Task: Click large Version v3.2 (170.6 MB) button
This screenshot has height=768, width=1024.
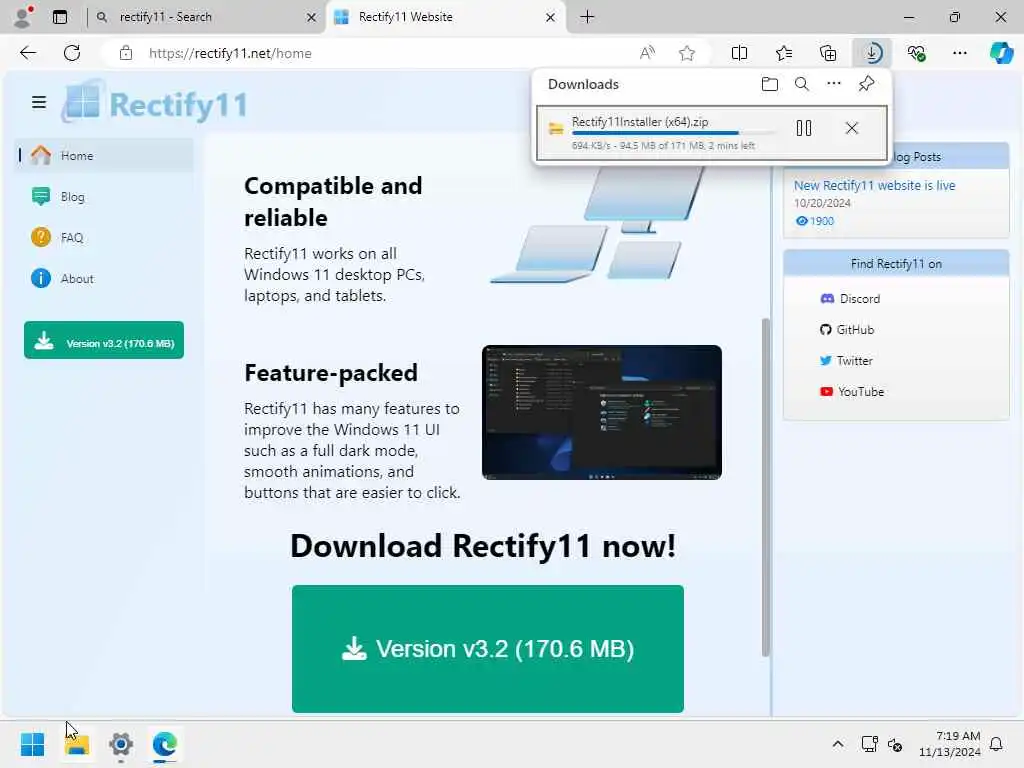Action: (488, 648)
